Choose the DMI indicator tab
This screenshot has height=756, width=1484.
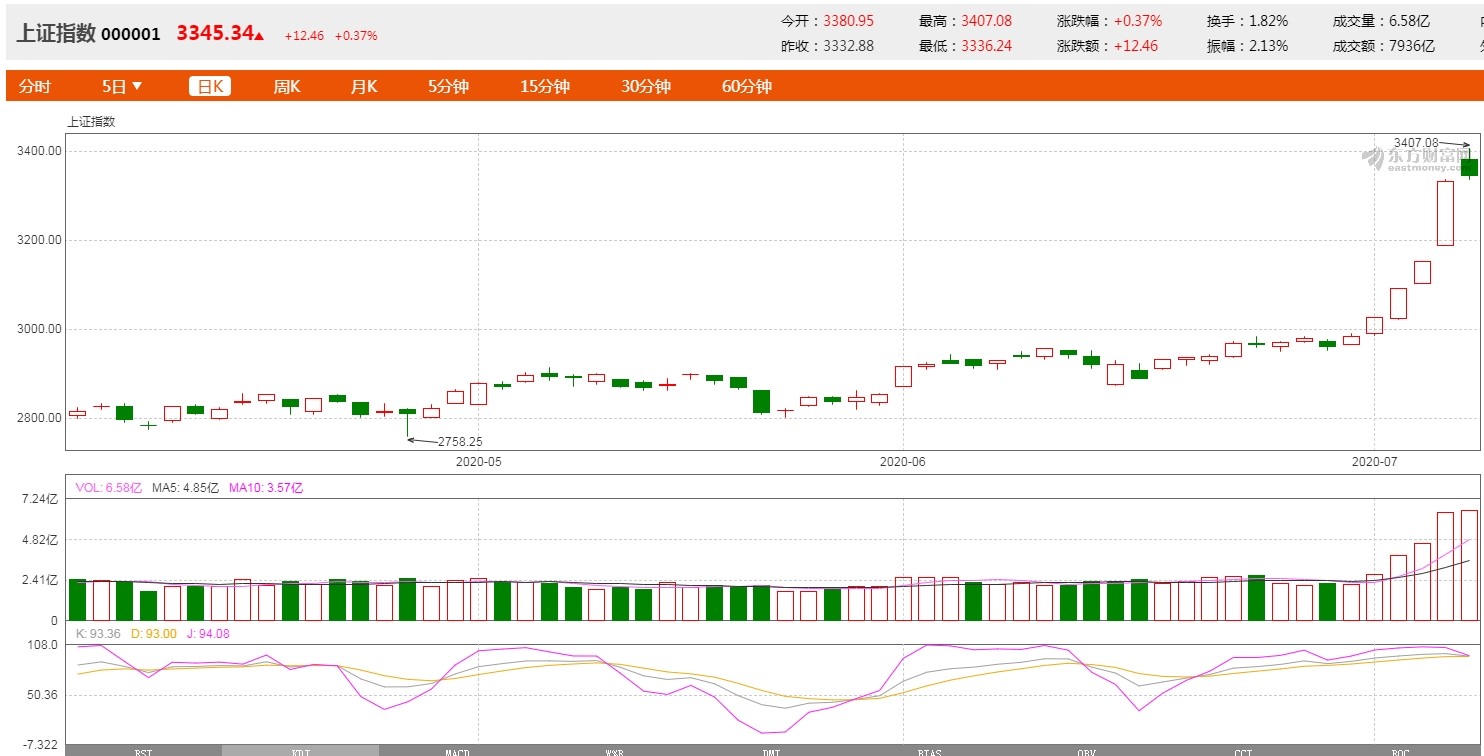[x=771, y=750]
